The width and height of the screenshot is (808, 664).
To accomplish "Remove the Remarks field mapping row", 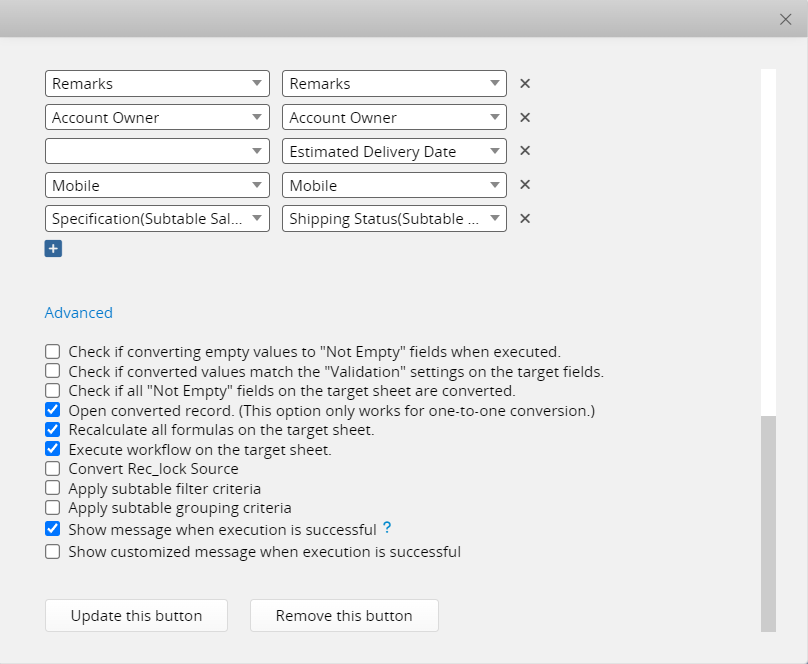I will click(x=525, y=84).
